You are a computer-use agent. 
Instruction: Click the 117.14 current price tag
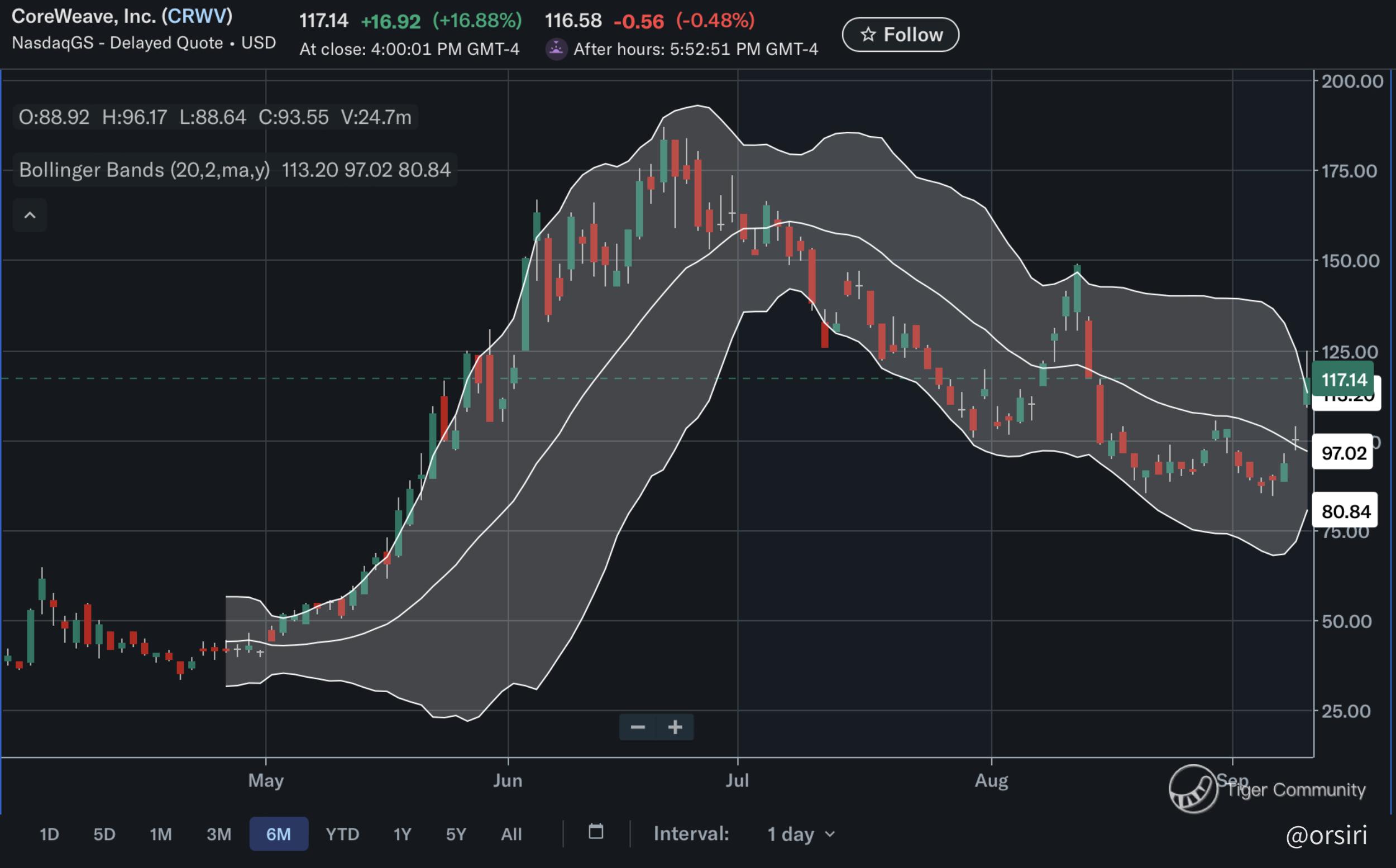[1343, 380]
